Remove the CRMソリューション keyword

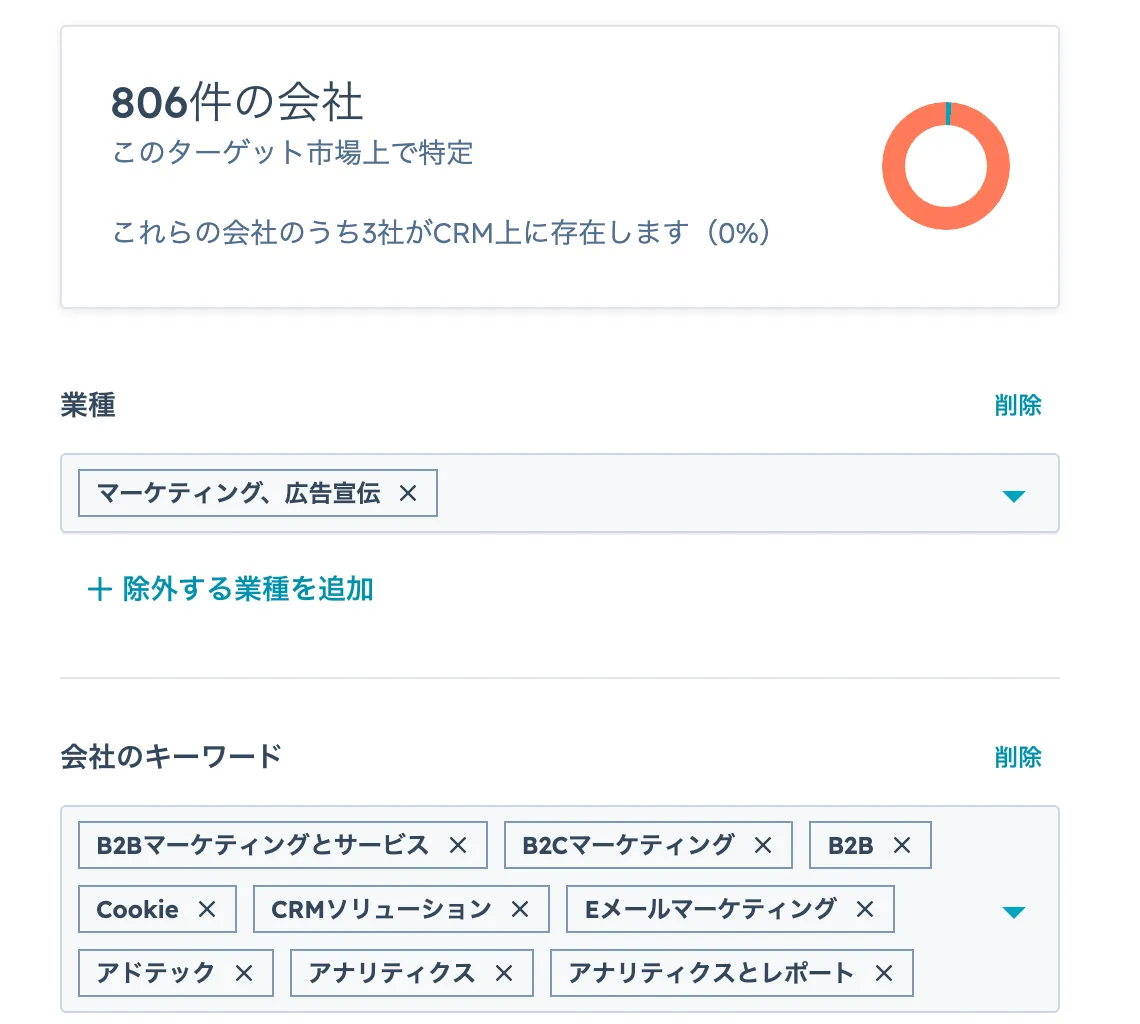[519, 909]
